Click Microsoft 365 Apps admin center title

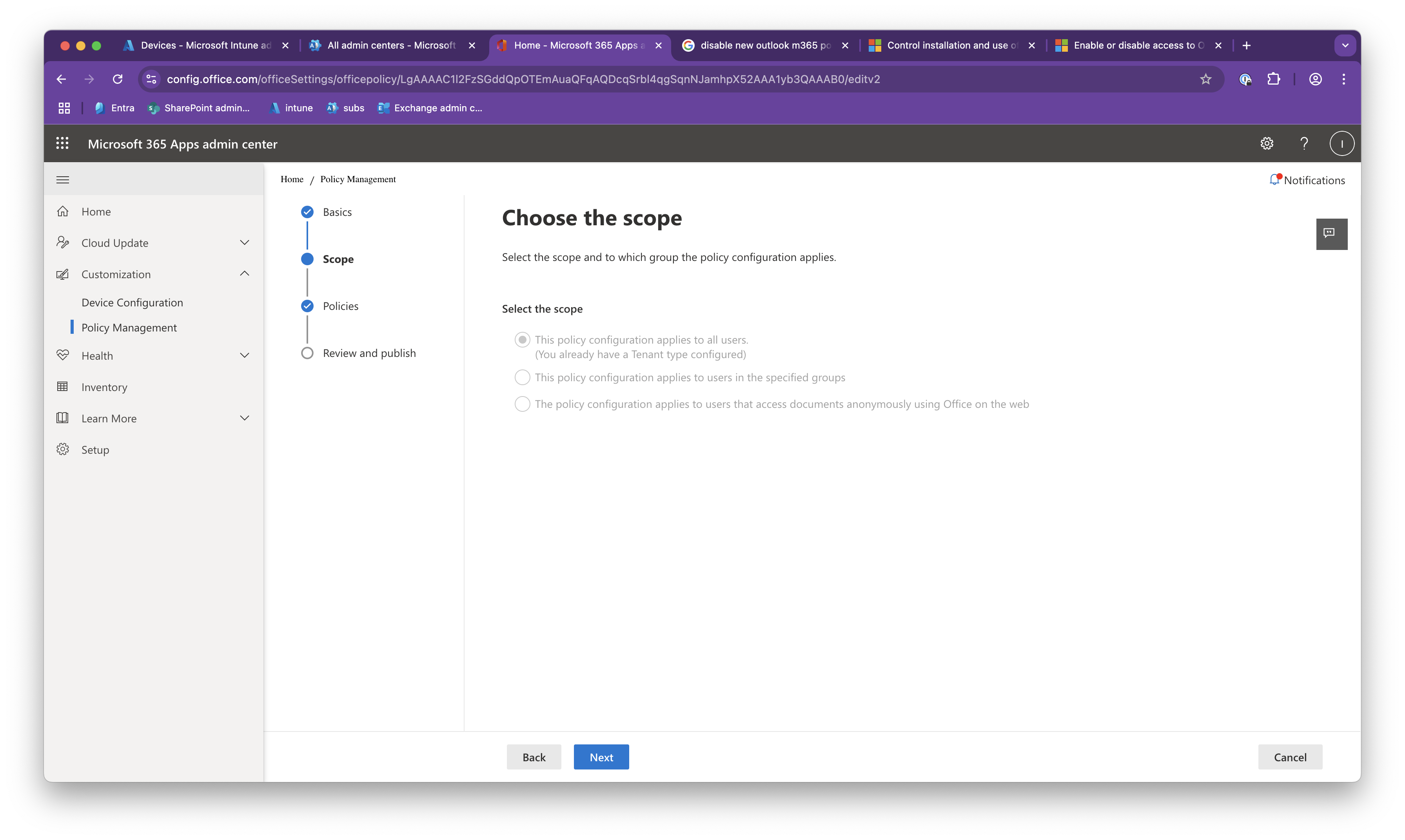click(x=182, y=144)
